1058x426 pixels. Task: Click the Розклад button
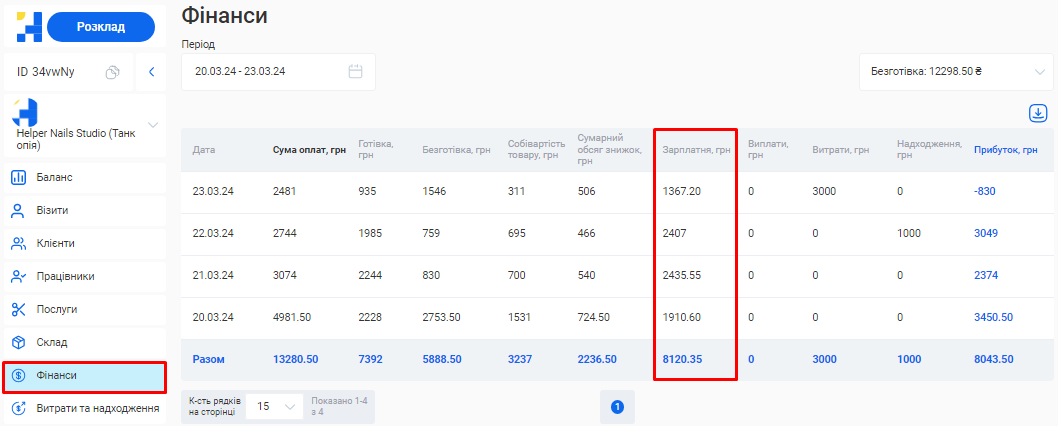tap(101, 27)
